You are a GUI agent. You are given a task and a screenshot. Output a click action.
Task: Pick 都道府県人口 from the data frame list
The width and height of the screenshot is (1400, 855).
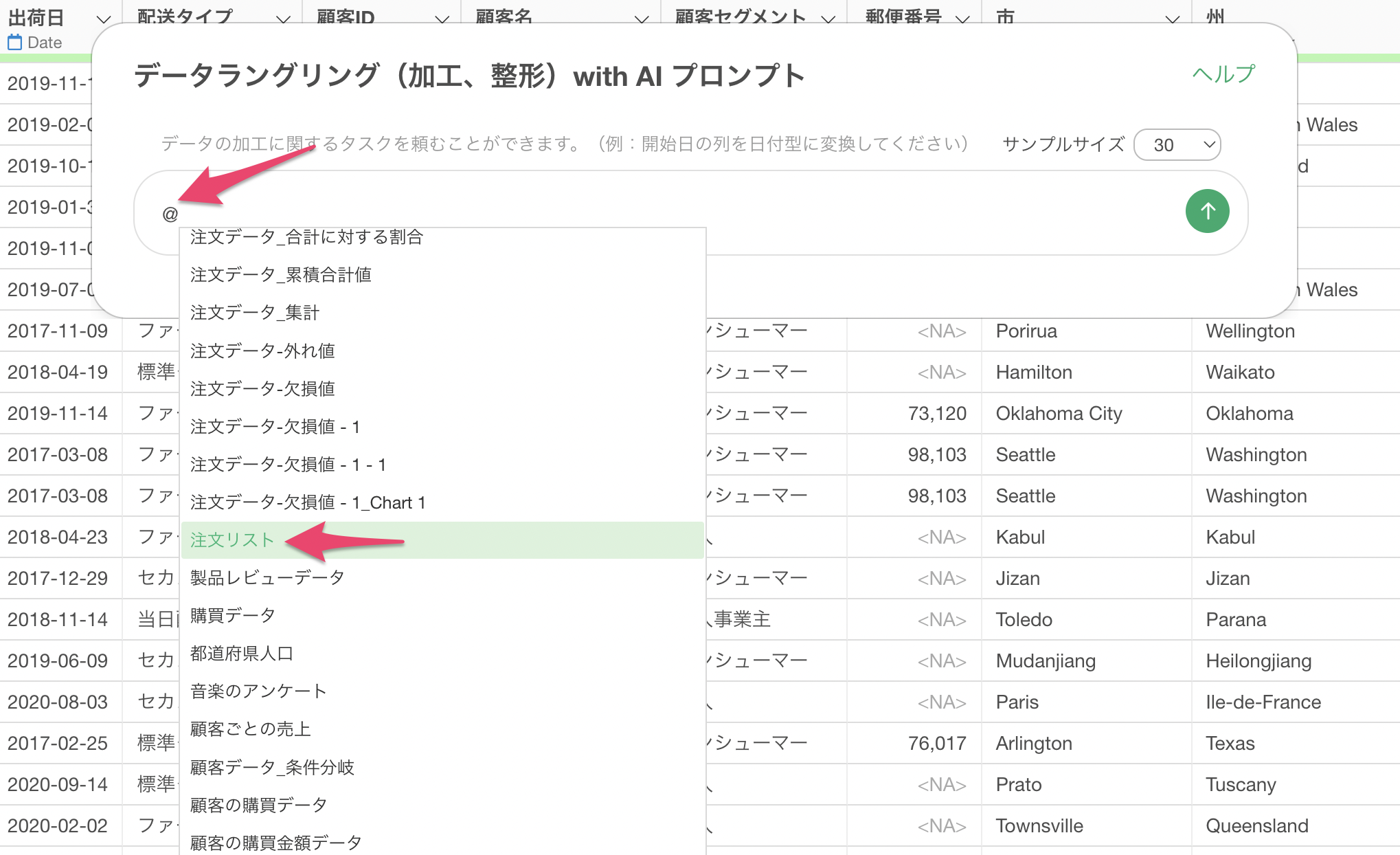(x=242, y=654)
